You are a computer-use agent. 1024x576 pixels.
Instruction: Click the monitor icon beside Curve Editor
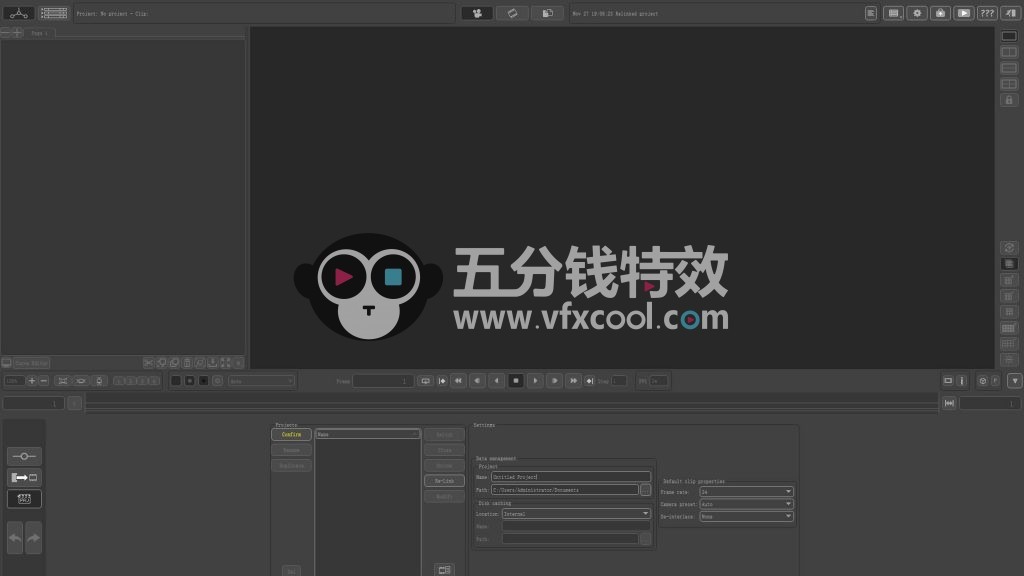point(7,362)
